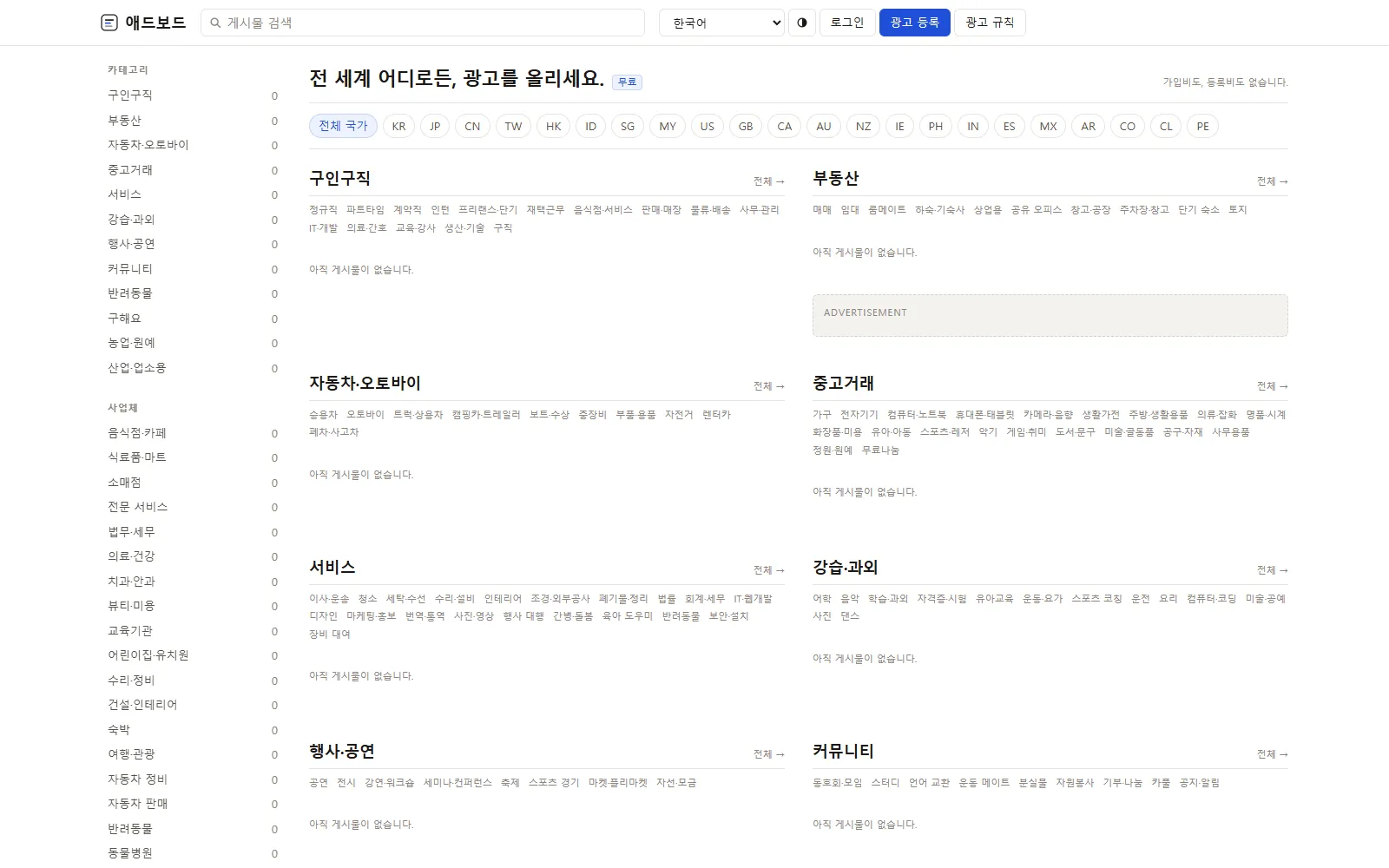Viewport: 1389px width, 868px height.
Task: Select the 전체 국가 filter chip
Action: pyautogui.click(x=343, y=126)
